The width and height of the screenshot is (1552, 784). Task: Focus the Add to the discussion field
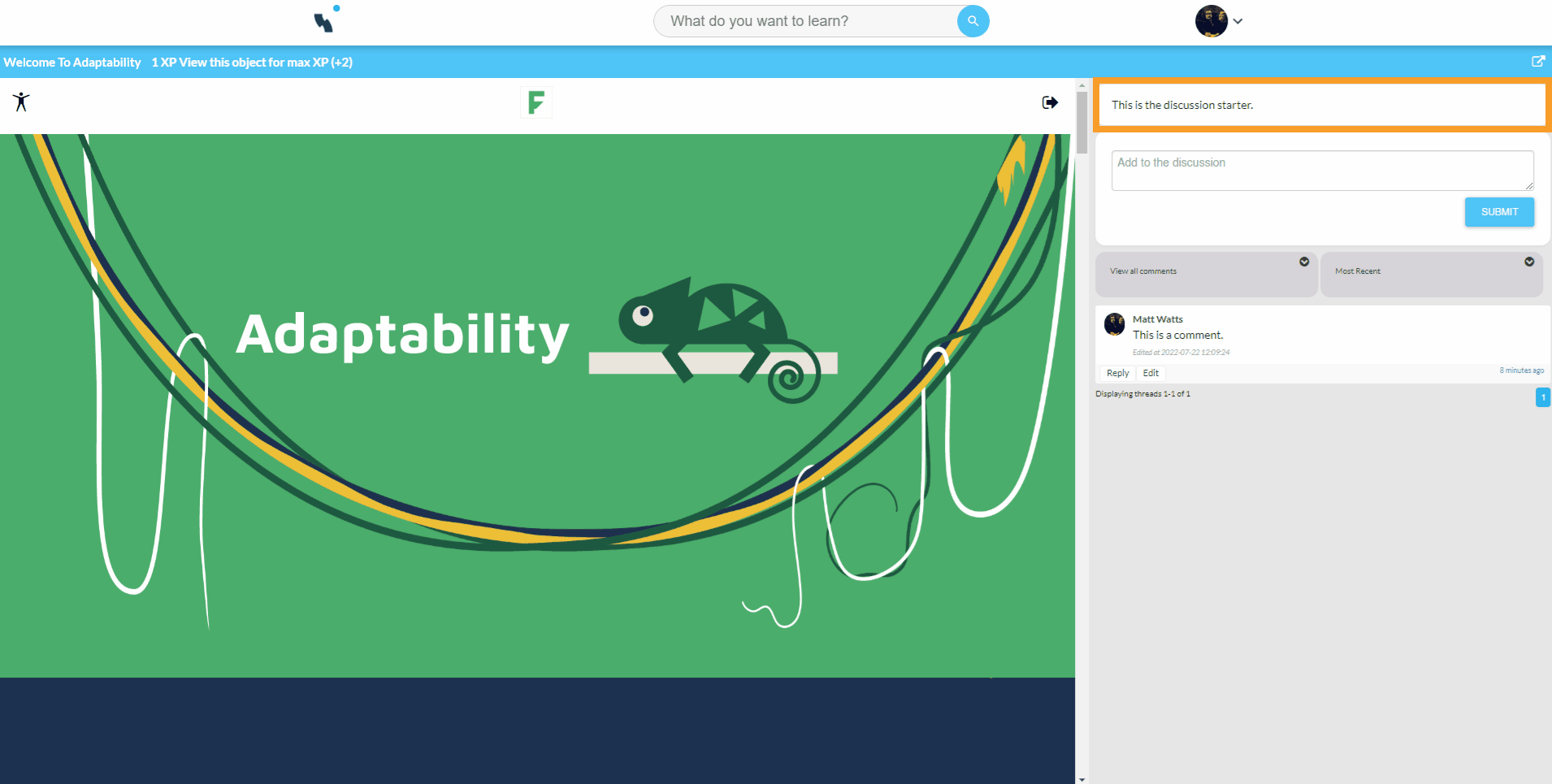1321,171
